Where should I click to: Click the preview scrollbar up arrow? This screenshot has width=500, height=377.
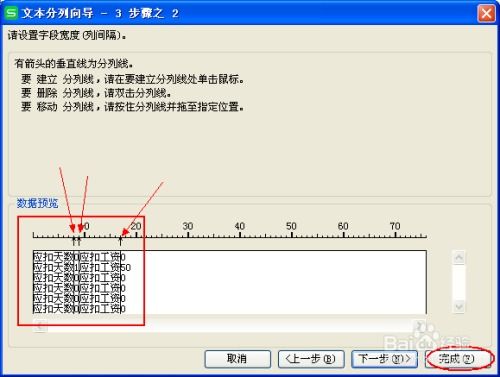pyautogui.click(x=459, y=257)
